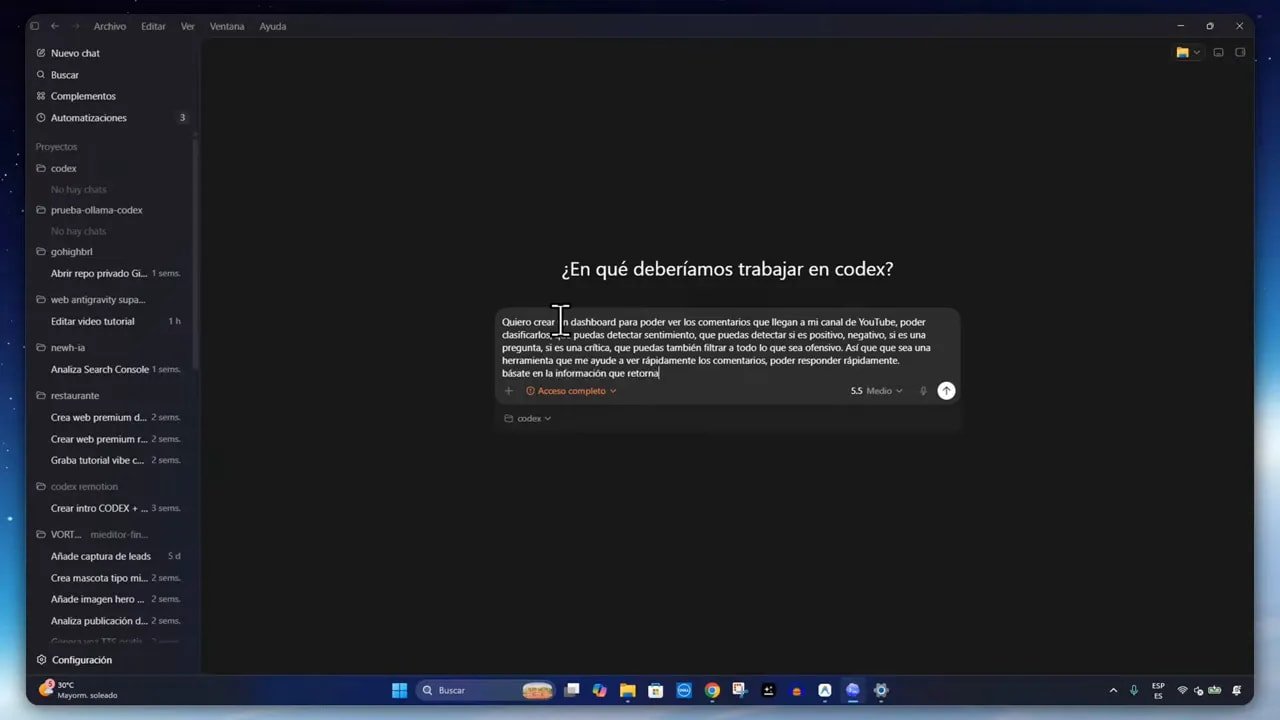This screenshot has height=720, width=1280.
Task: Open the Acceso completo permissions dropdown
Action: pos(571,391)
